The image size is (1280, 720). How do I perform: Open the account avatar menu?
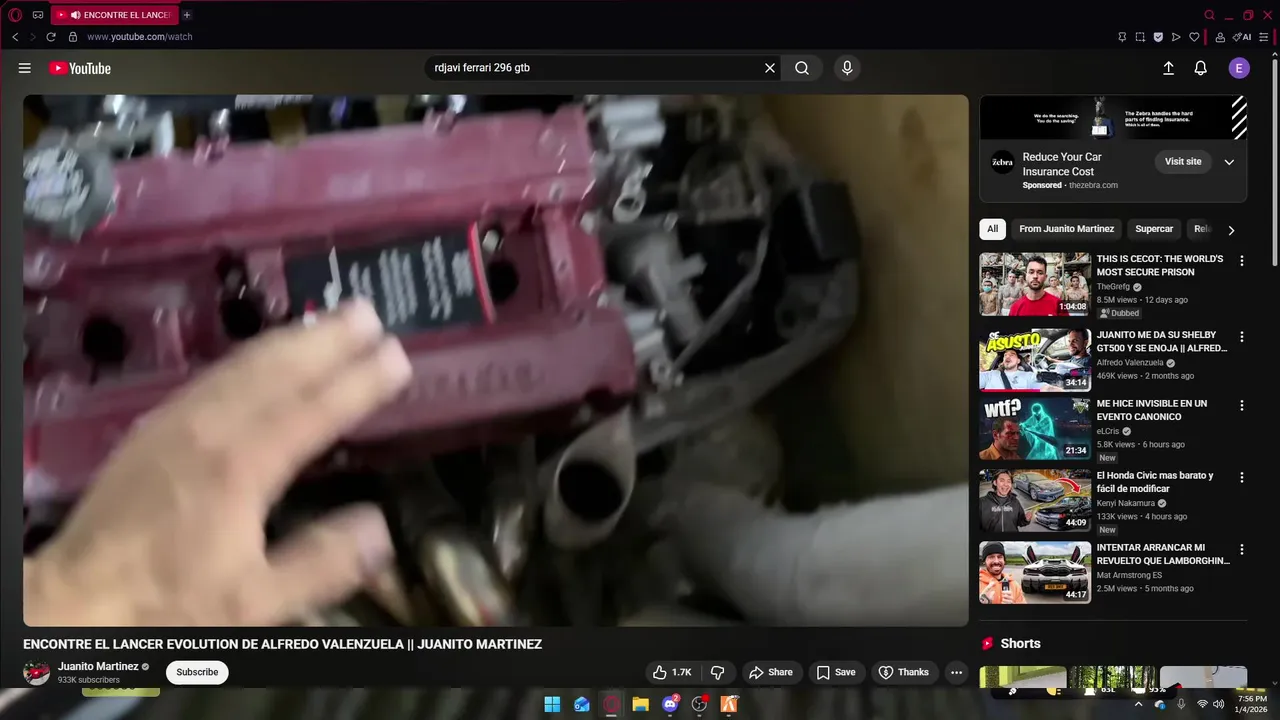pos(1239,68)
